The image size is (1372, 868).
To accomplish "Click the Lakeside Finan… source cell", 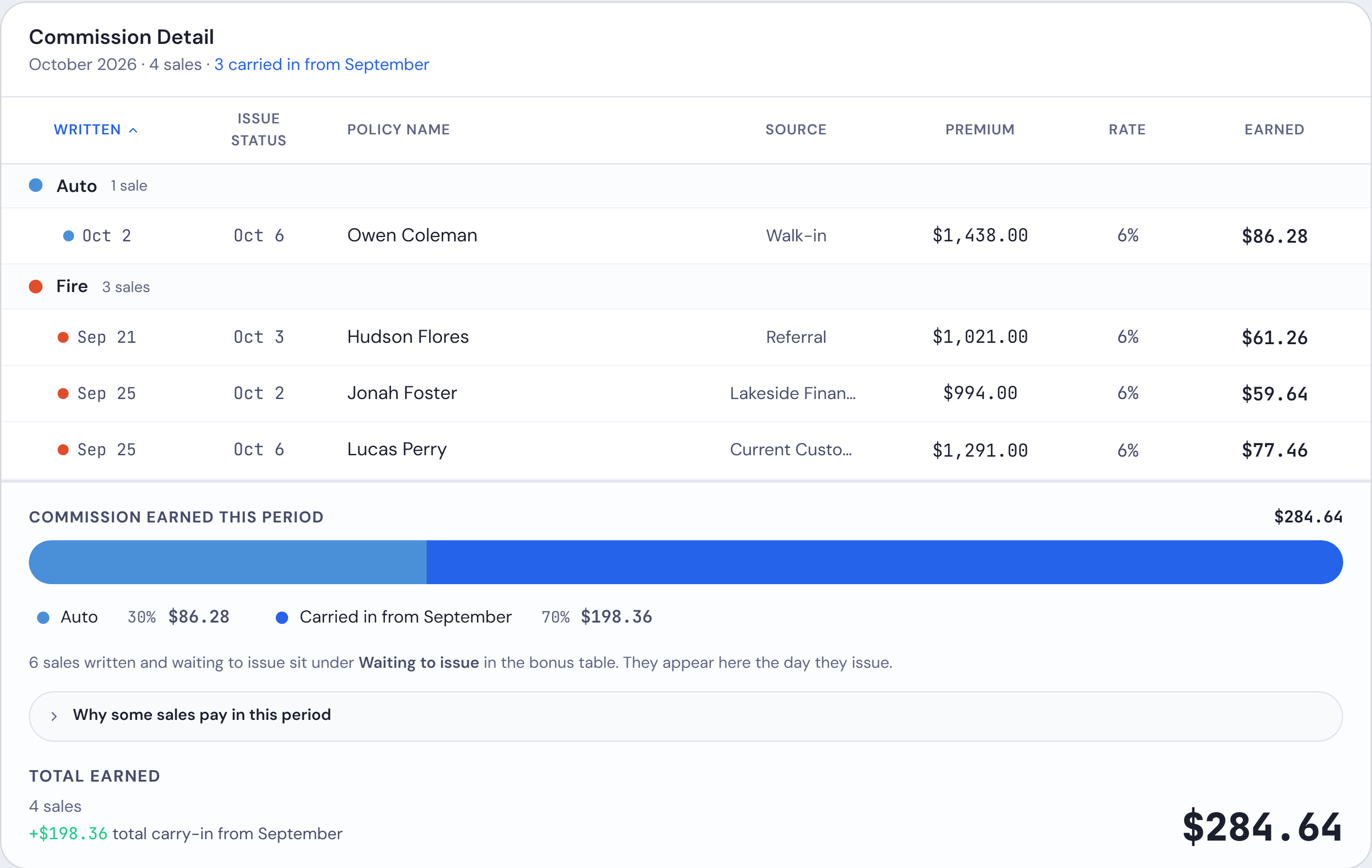I will click(793, 394).
